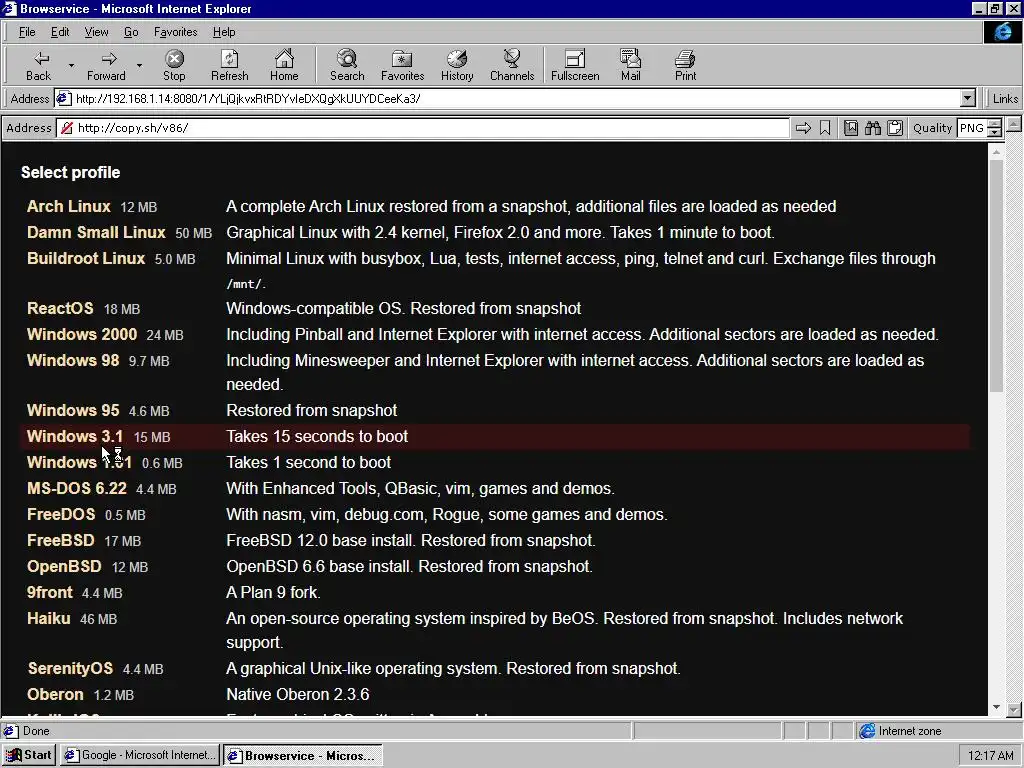Open the Windows Start menu
This screenshot has width=1024, height=768.
pyautogui.click(x=29, y=755)
